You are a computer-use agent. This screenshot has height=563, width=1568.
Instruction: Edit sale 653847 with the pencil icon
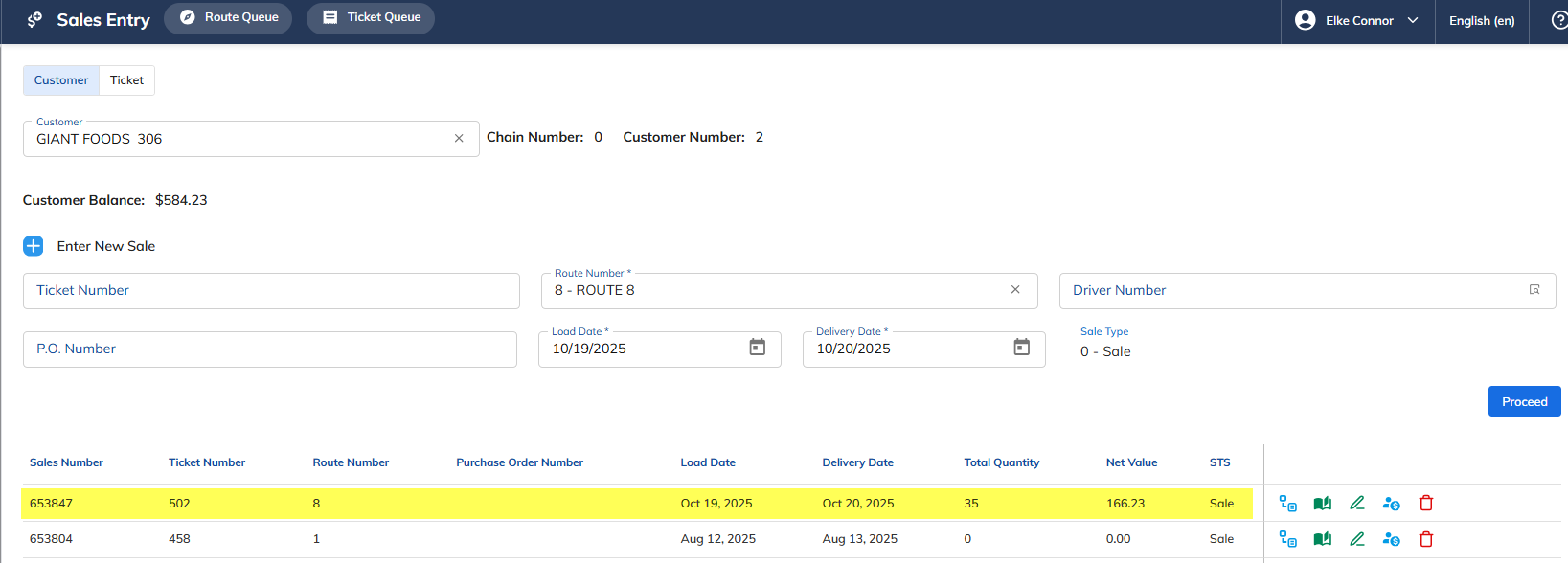(1357, 504)
